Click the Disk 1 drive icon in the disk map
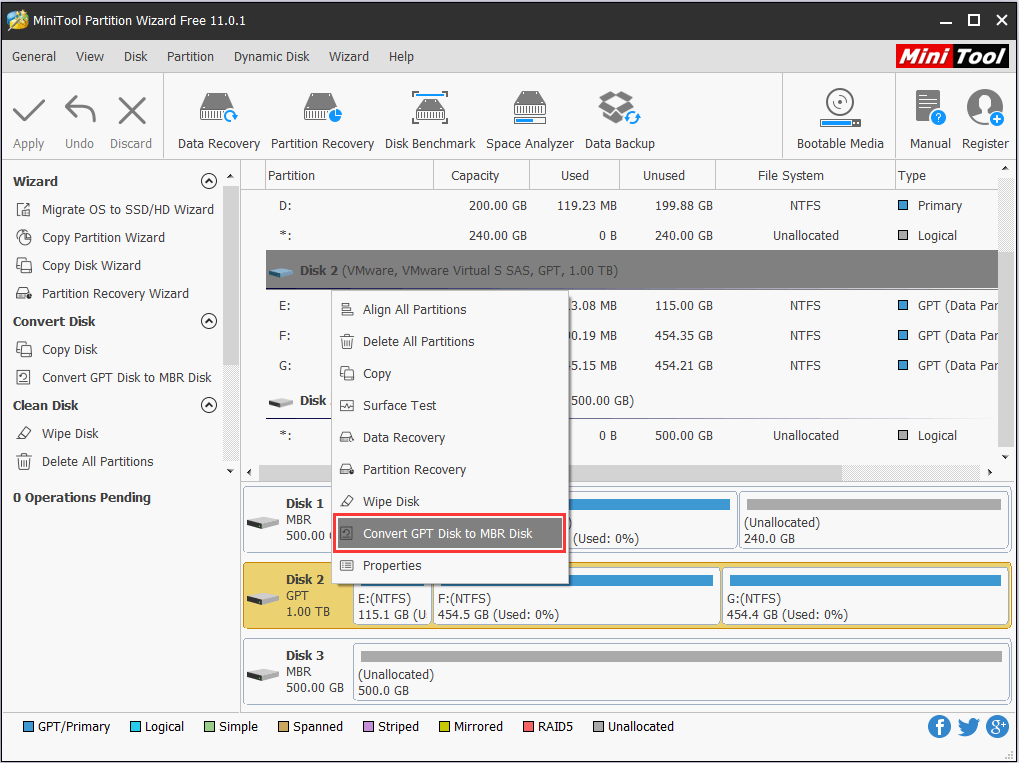This screenshot has height=763, width=1019. coord(263,522)
